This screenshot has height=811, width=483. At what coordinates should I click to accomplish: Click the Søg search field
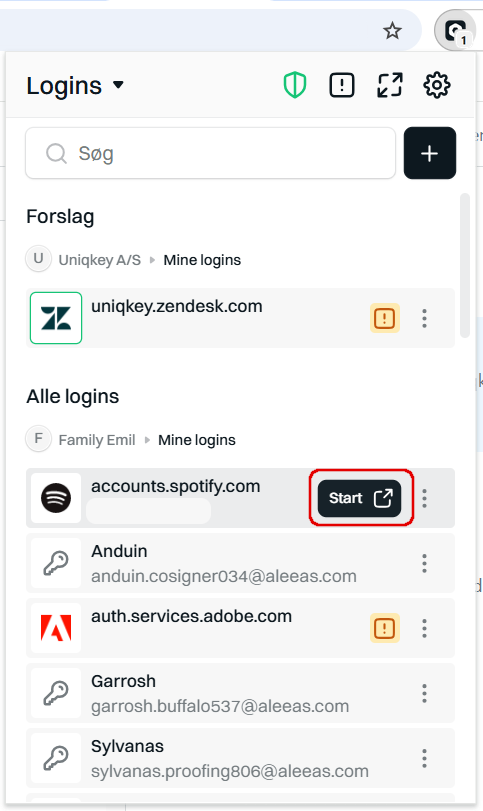point(210,153)
